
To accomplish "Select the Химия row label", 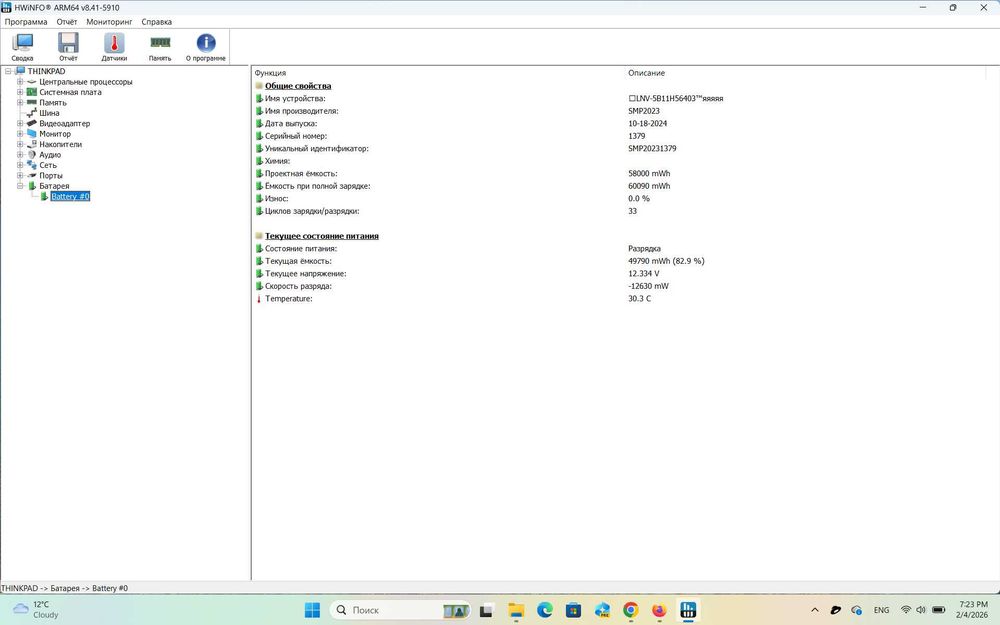I will 277,161.
